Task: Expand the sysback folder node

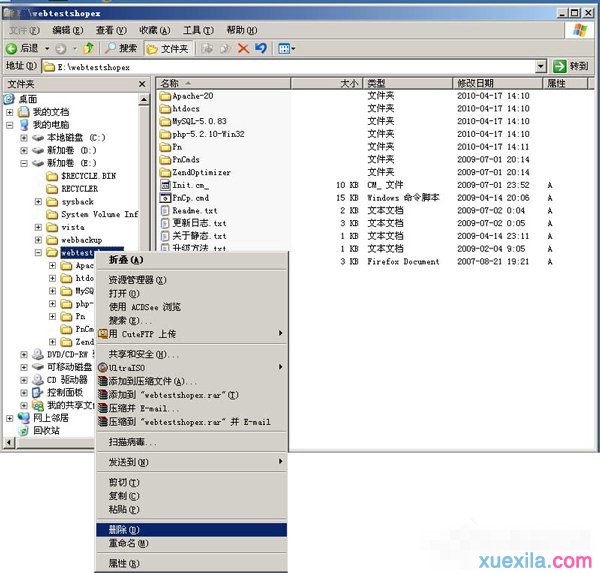Action: click(38, 201)
